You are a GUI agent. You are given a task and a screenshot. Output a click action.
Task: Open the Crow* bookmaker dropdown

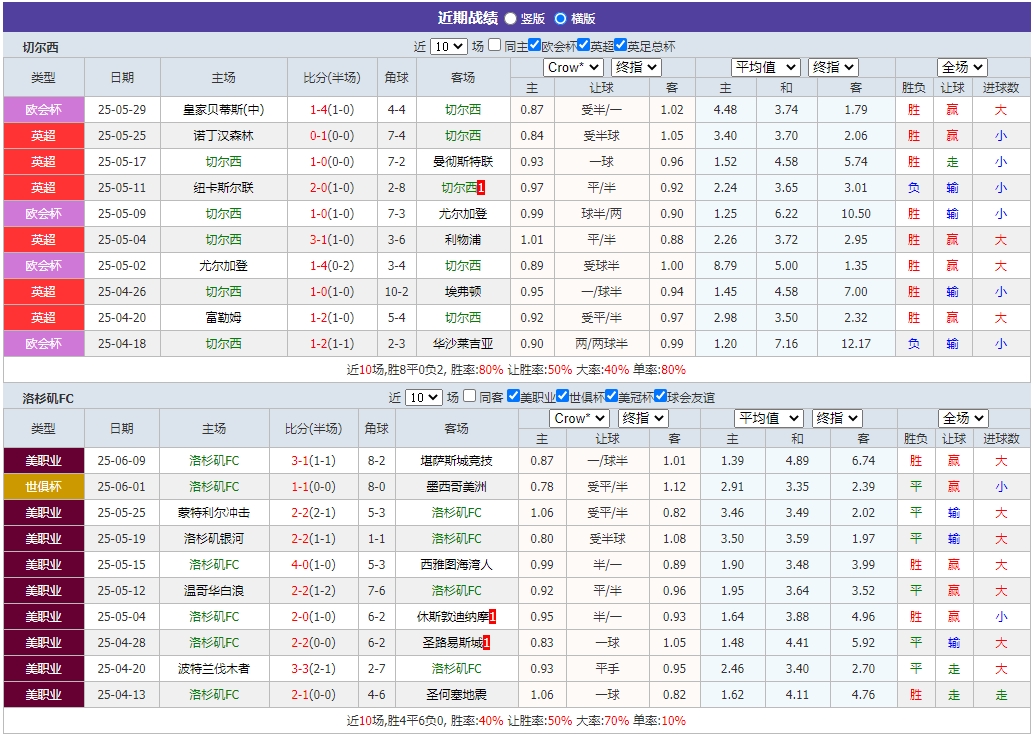pyautogui.click(x=572, y=67)
